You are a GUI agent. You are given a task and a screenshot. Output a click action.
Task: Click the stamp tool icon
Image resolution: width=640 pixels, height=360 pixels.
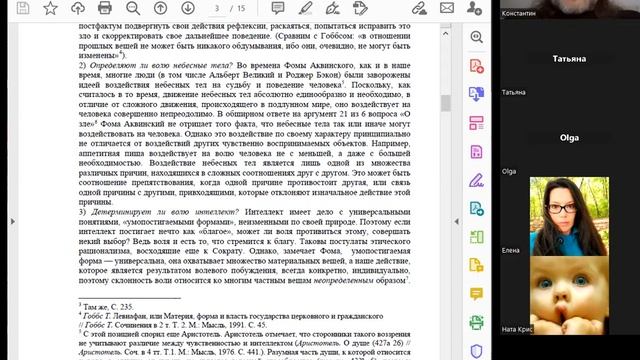coord(360,8)
